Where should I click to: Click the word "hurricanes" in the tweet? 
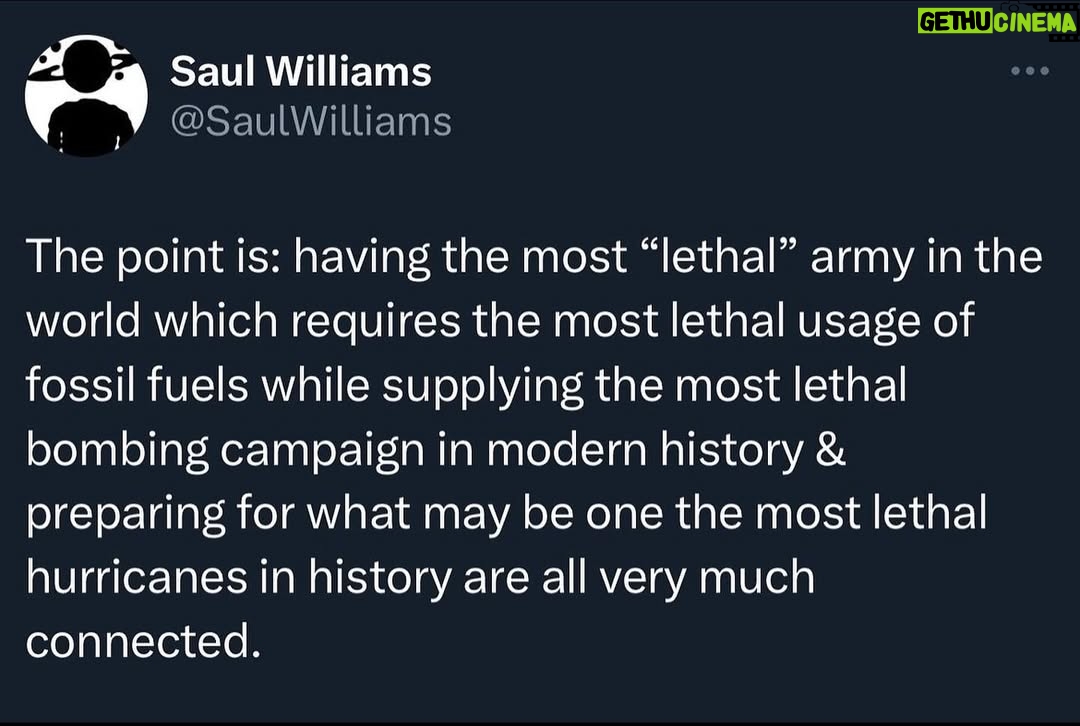[137, 577]
